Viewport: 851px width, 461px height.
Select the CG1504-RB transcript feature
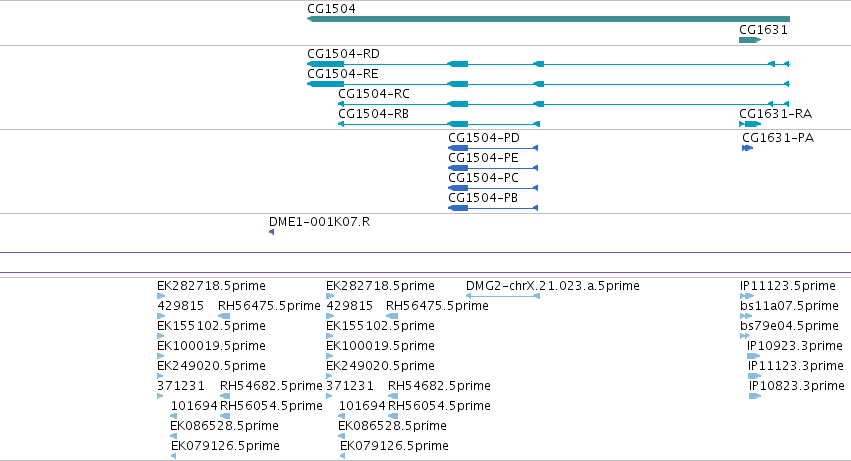[x=439, y=124]
